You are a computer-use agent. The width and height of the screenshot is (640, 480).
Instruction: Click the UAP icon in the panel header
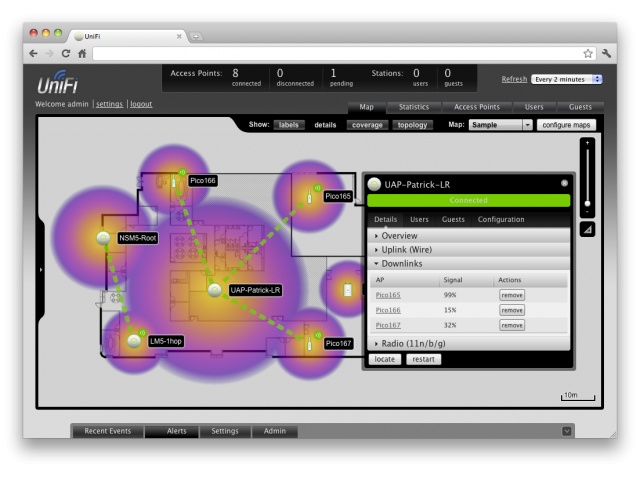pos(374,184)
